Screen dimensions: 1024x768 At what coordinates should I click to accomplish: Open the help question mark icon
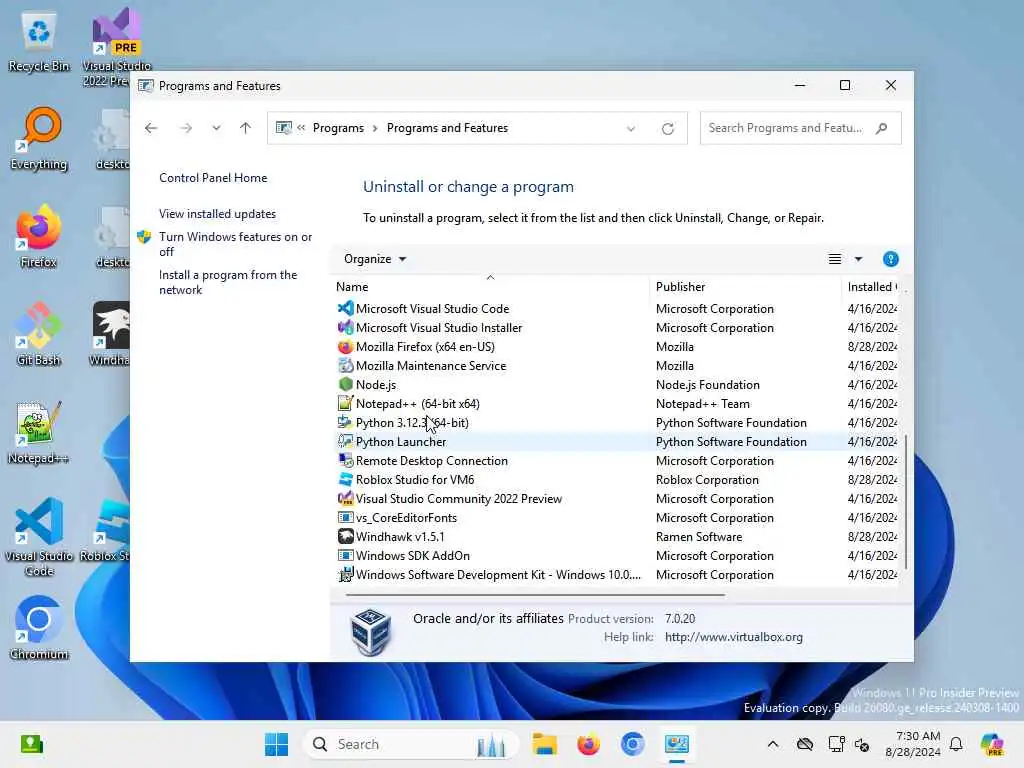890,259
